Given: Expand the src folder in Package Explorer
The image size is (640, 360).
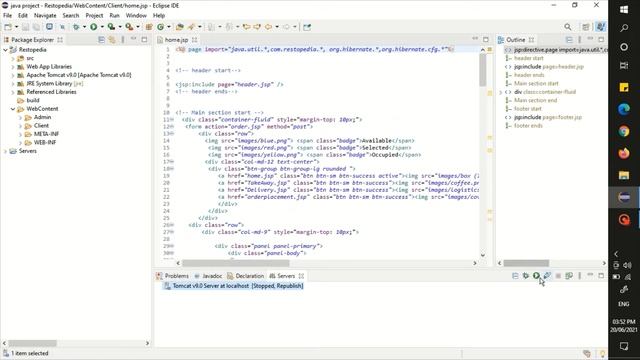Looking at the screenshot, I should 13,58.
